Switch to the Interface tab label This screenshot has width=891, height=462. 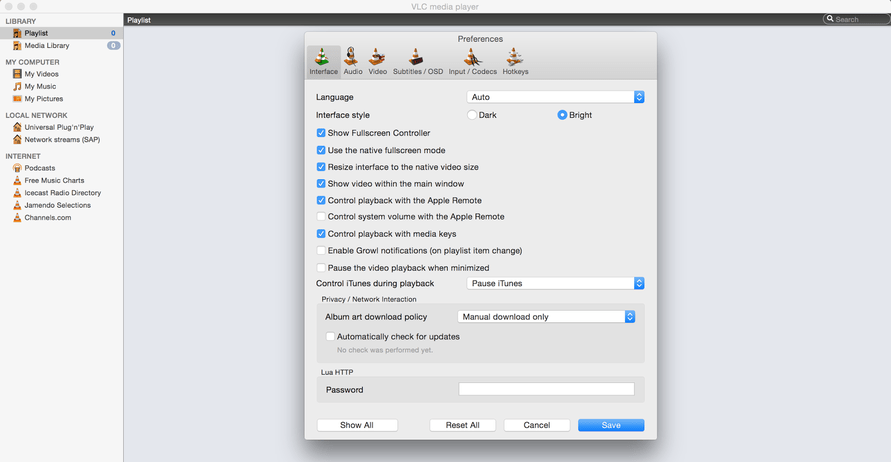tap(323, 72)
